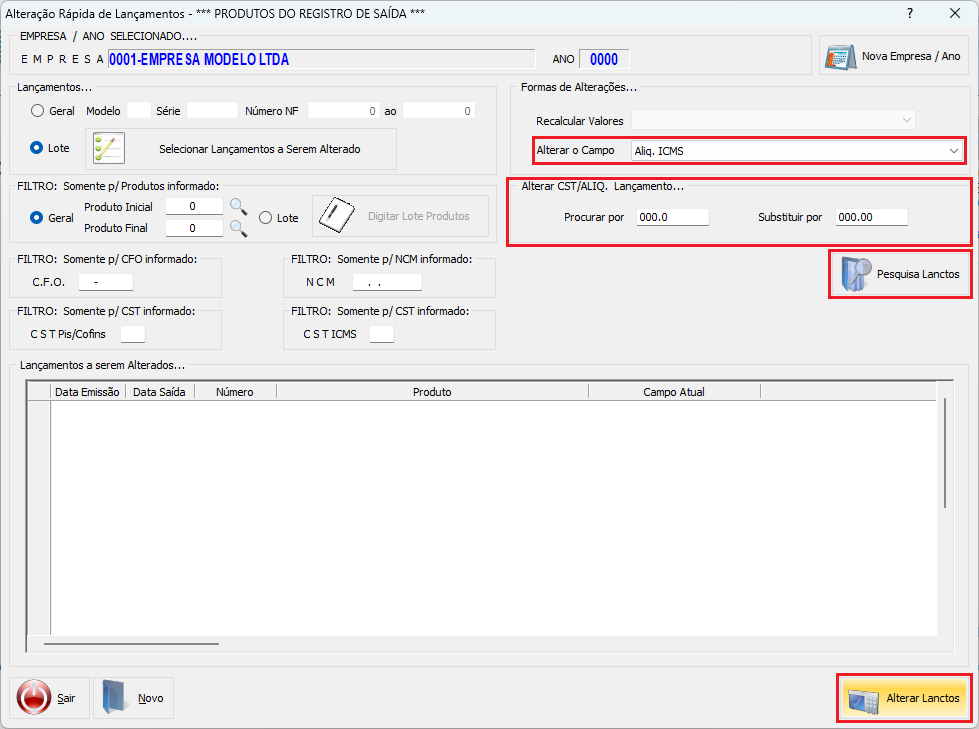Open the Recalcular Valores dropdown
This screenshot has height=729, width=979.
point(773,120)
